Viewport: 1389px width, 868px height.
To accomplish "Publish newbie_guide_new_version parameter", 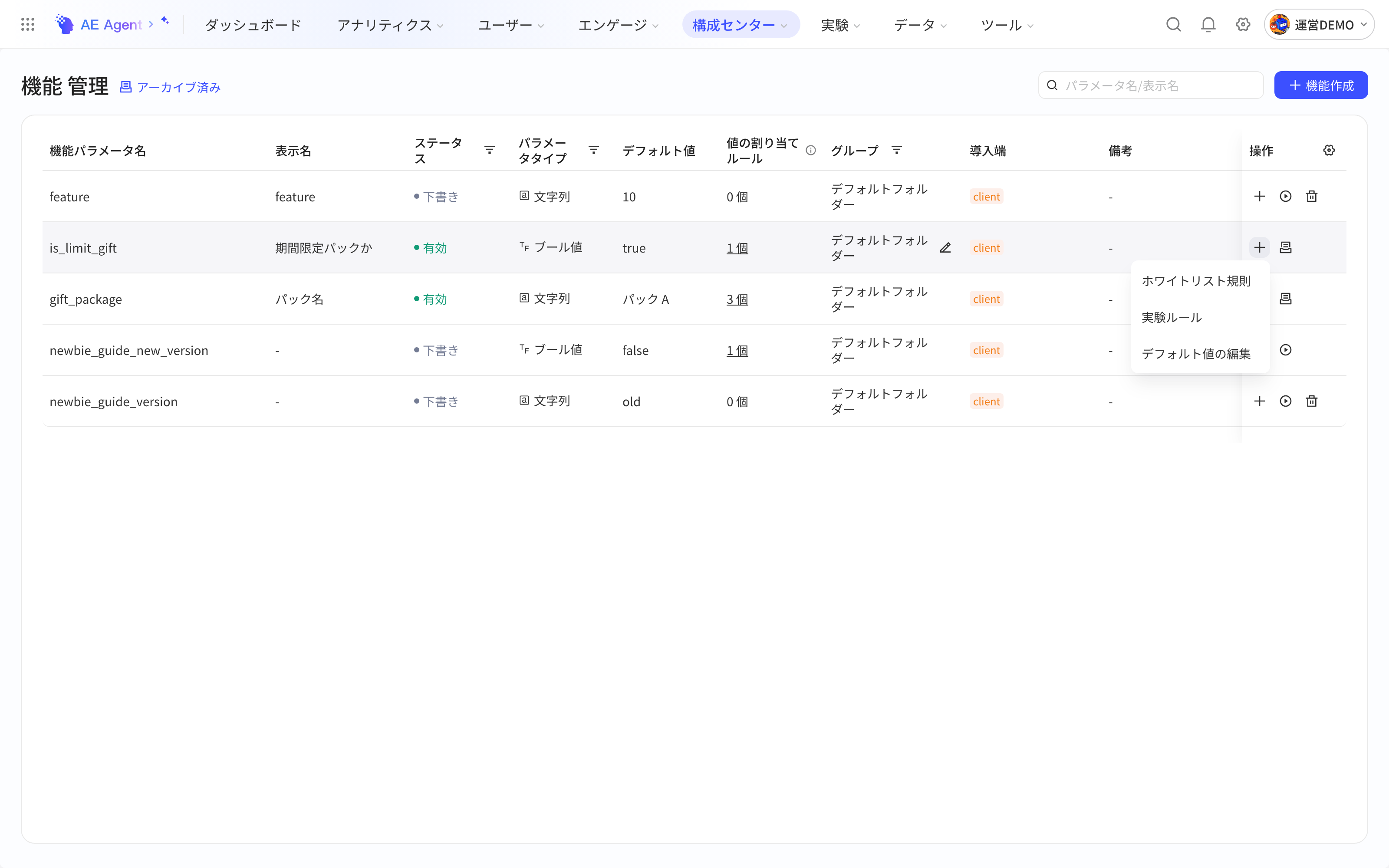I will click(1285, 350).
